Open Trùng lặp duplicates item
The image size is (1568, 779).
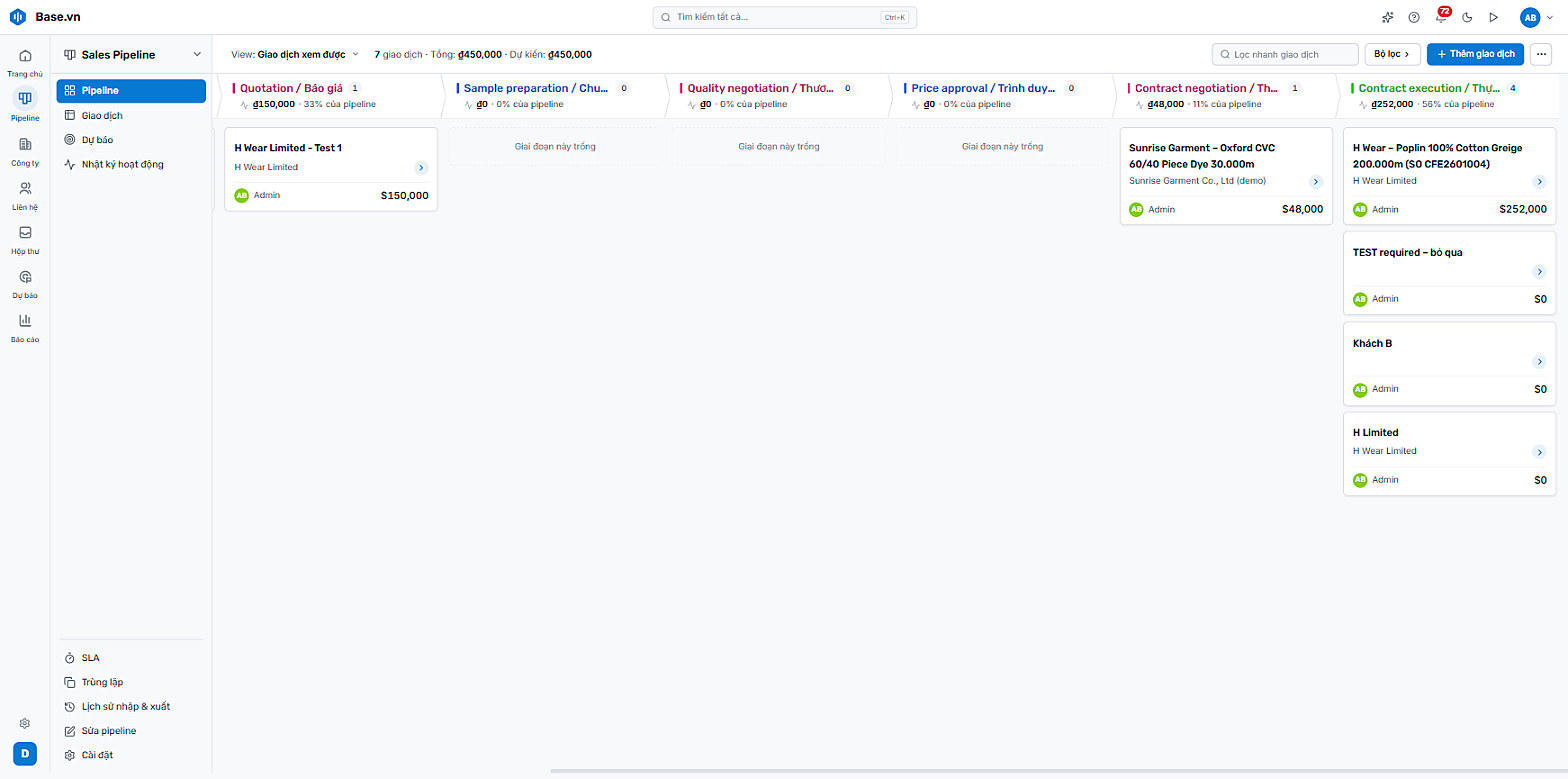pyautogui.click(x=131, y=682)
